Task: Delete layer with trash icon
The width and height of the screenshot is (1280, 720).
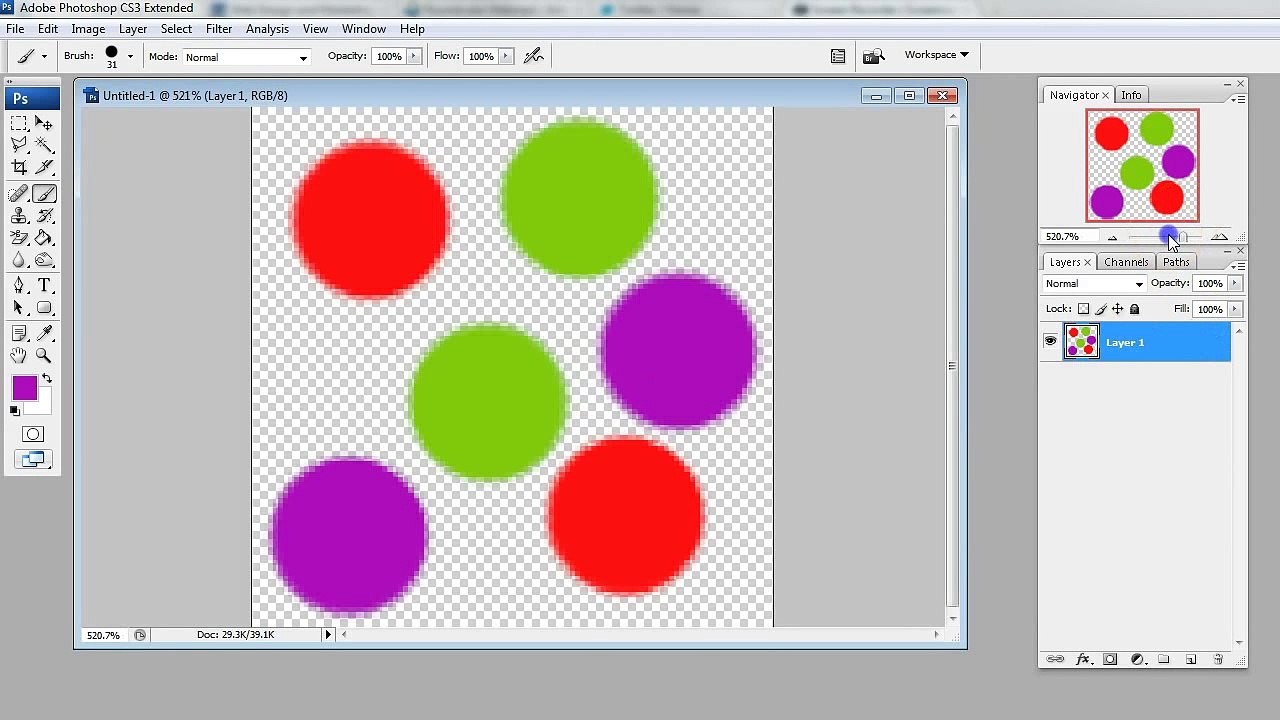Action: pos(1218,659)
